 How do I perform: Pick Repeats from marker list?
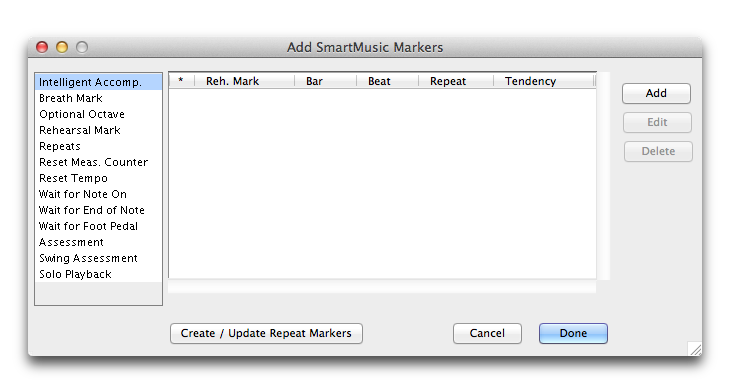[x=98, y=146]
